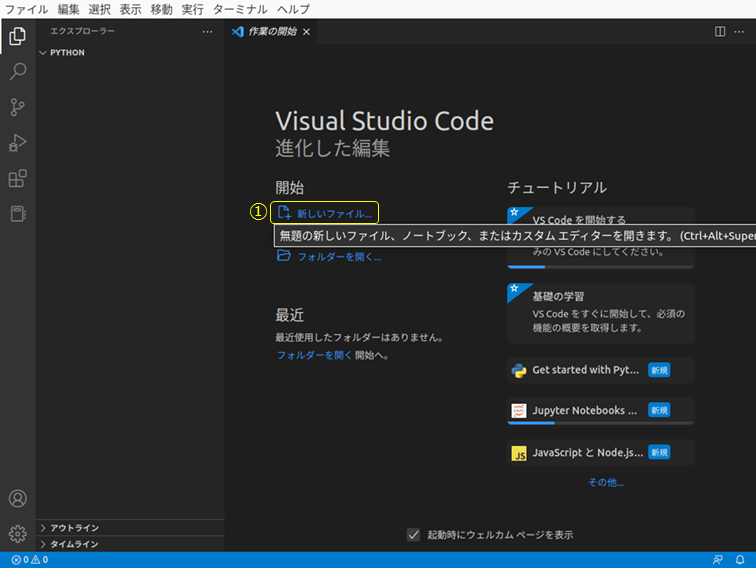The image size is (756, 568).
Task: Expand the アウトライン section
Action: point(43,528)
